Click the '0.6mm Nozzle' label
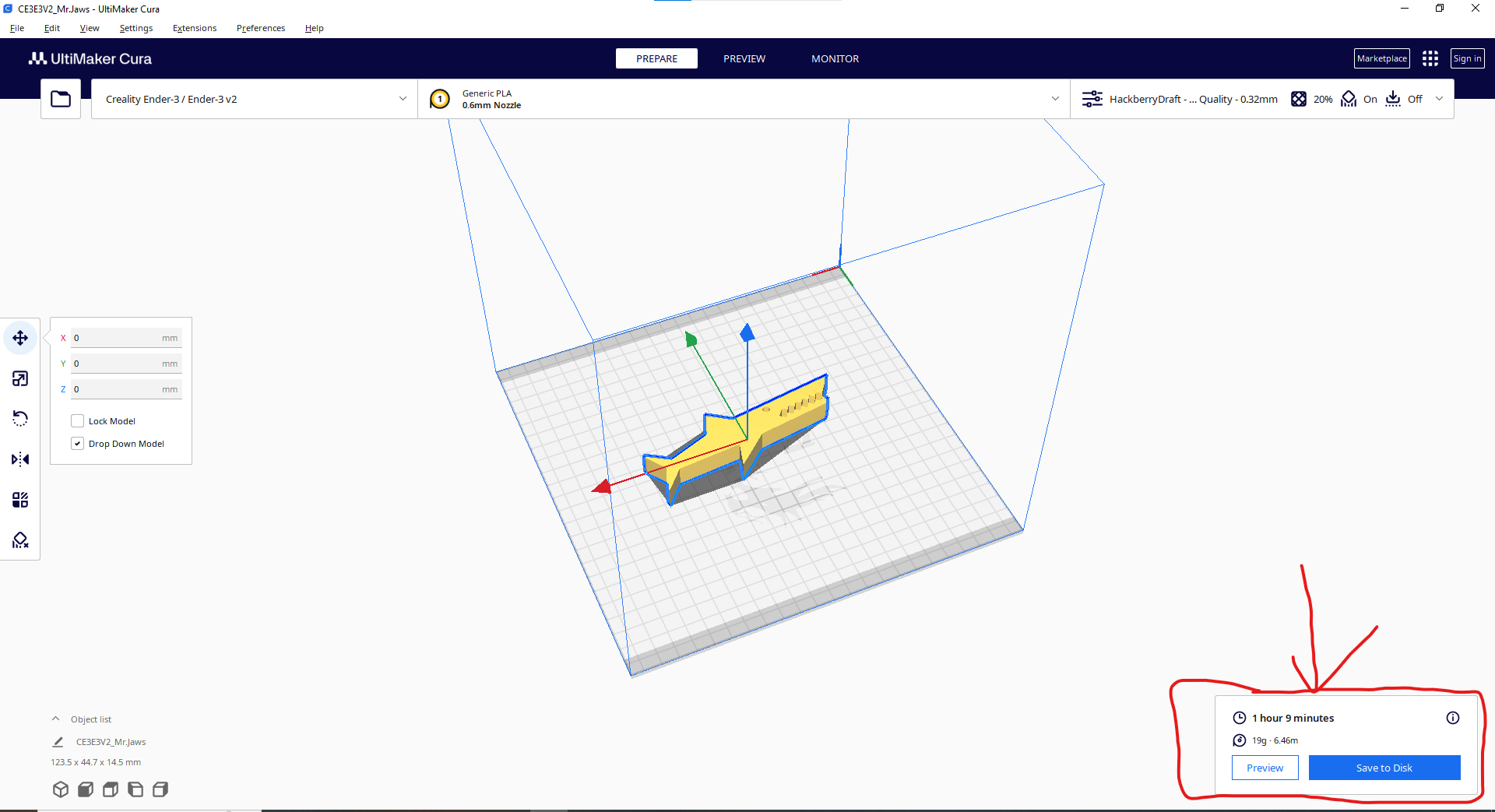 [x=491, y=105]
